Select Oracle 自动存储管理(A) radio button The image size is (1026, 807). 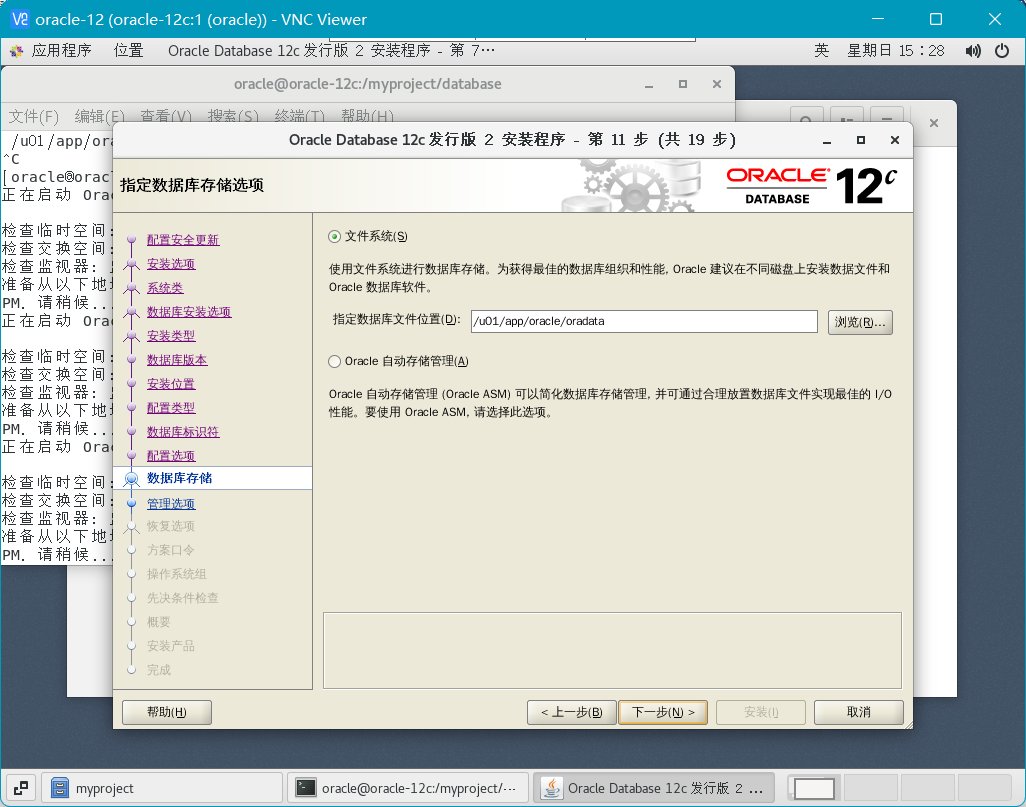(334, 361)
